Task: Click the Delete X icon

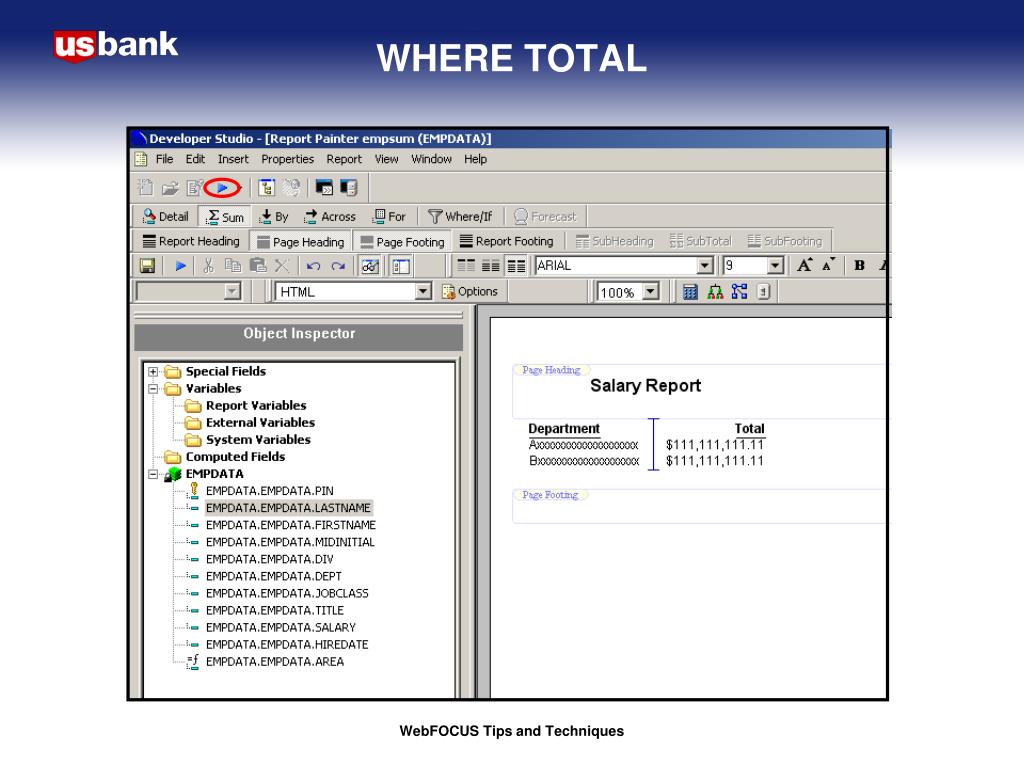Action: (x=281, y=266)
